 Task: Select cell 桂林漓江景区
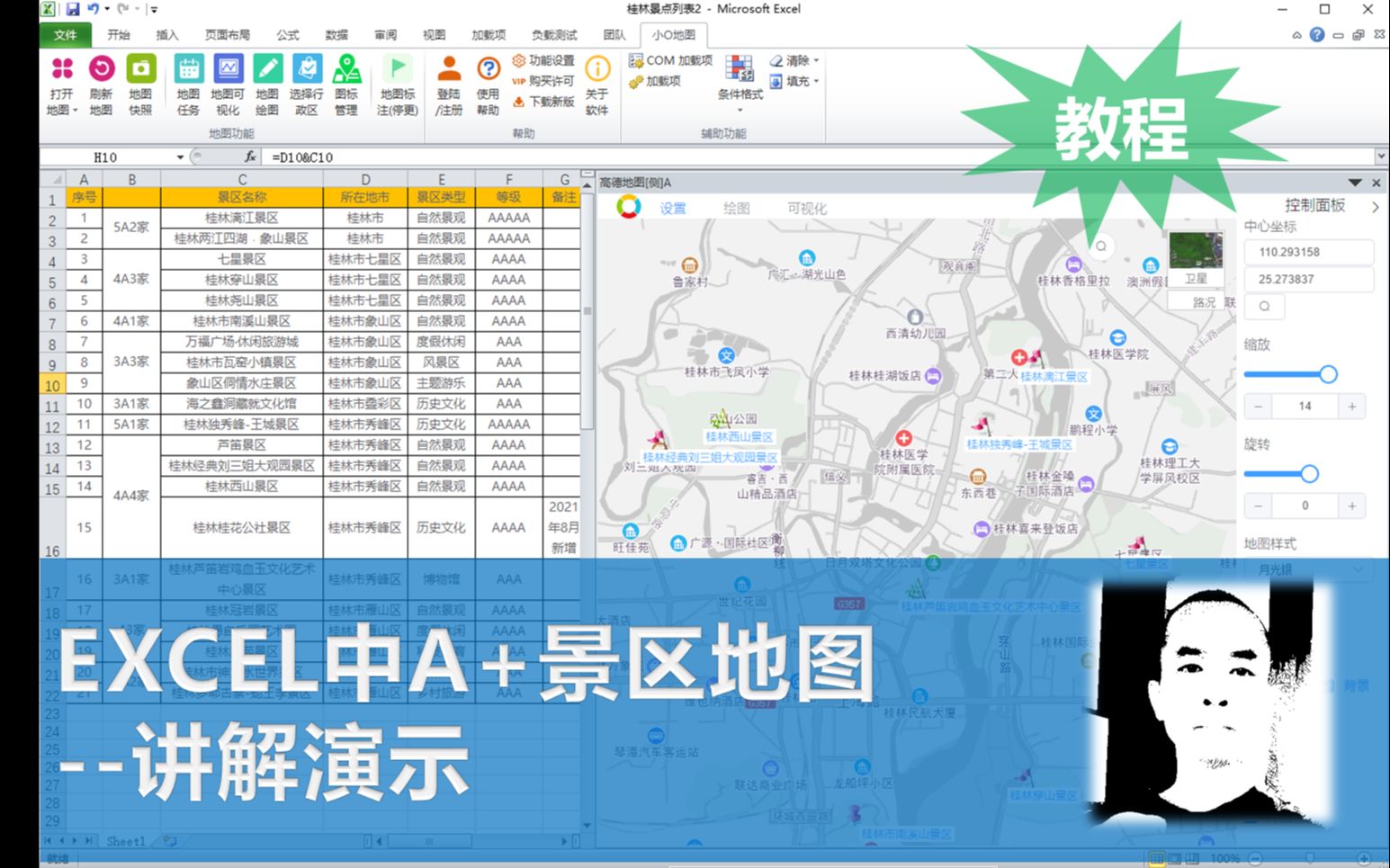(242, 218)
